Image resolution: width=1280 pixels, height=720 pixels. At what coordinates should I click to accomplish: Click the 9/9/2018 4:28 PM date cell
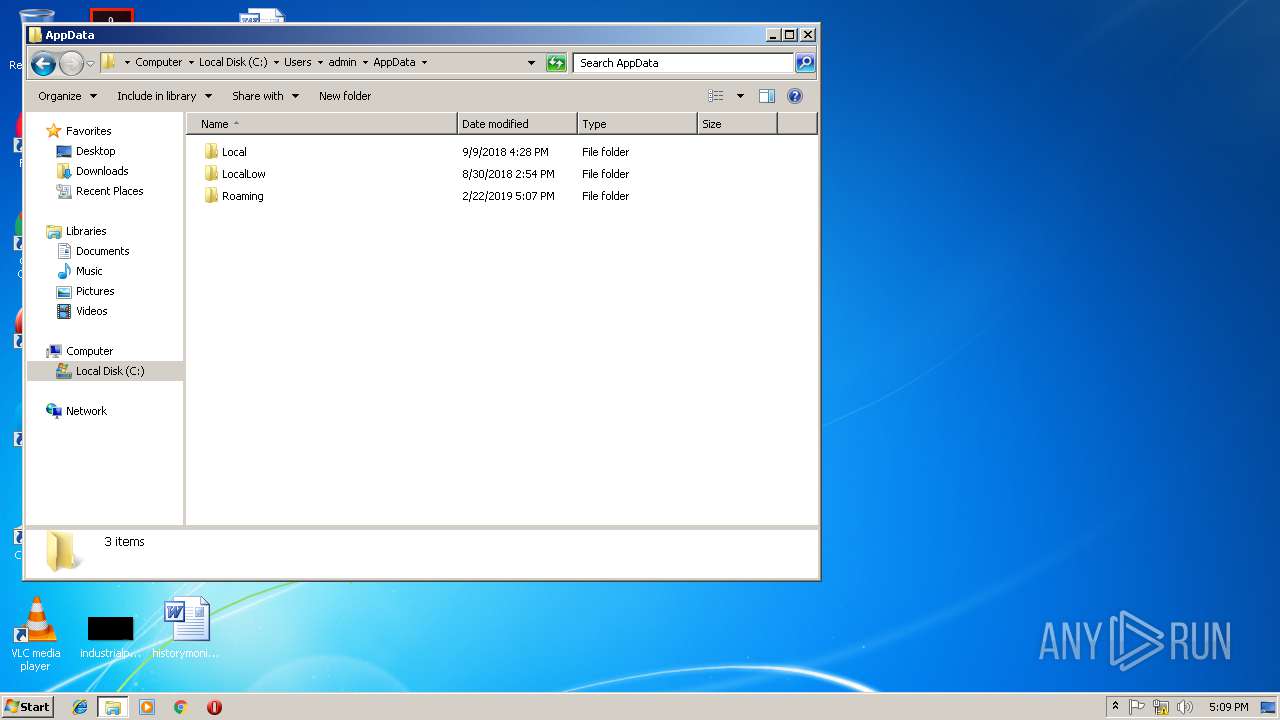(x=505, y=152)
